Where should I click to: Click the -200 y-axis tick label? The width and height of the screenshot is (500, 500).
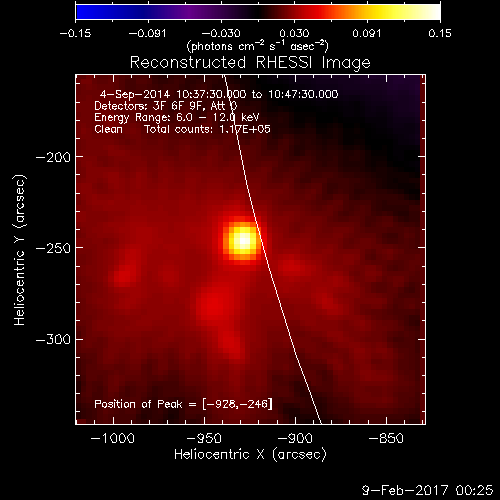click(53, 157)
